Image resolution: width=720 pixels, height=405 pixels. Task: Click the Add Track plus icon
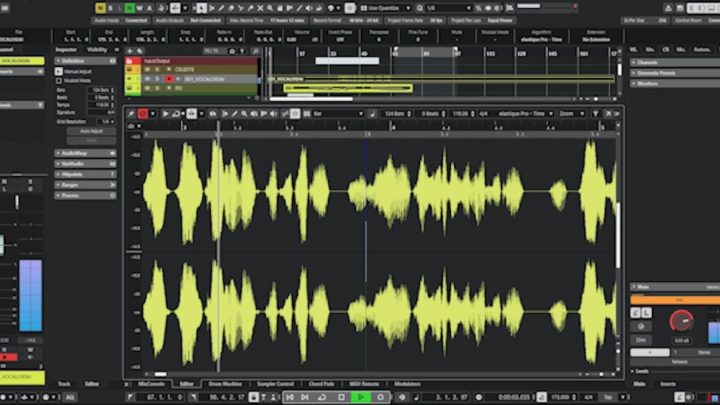130,51
